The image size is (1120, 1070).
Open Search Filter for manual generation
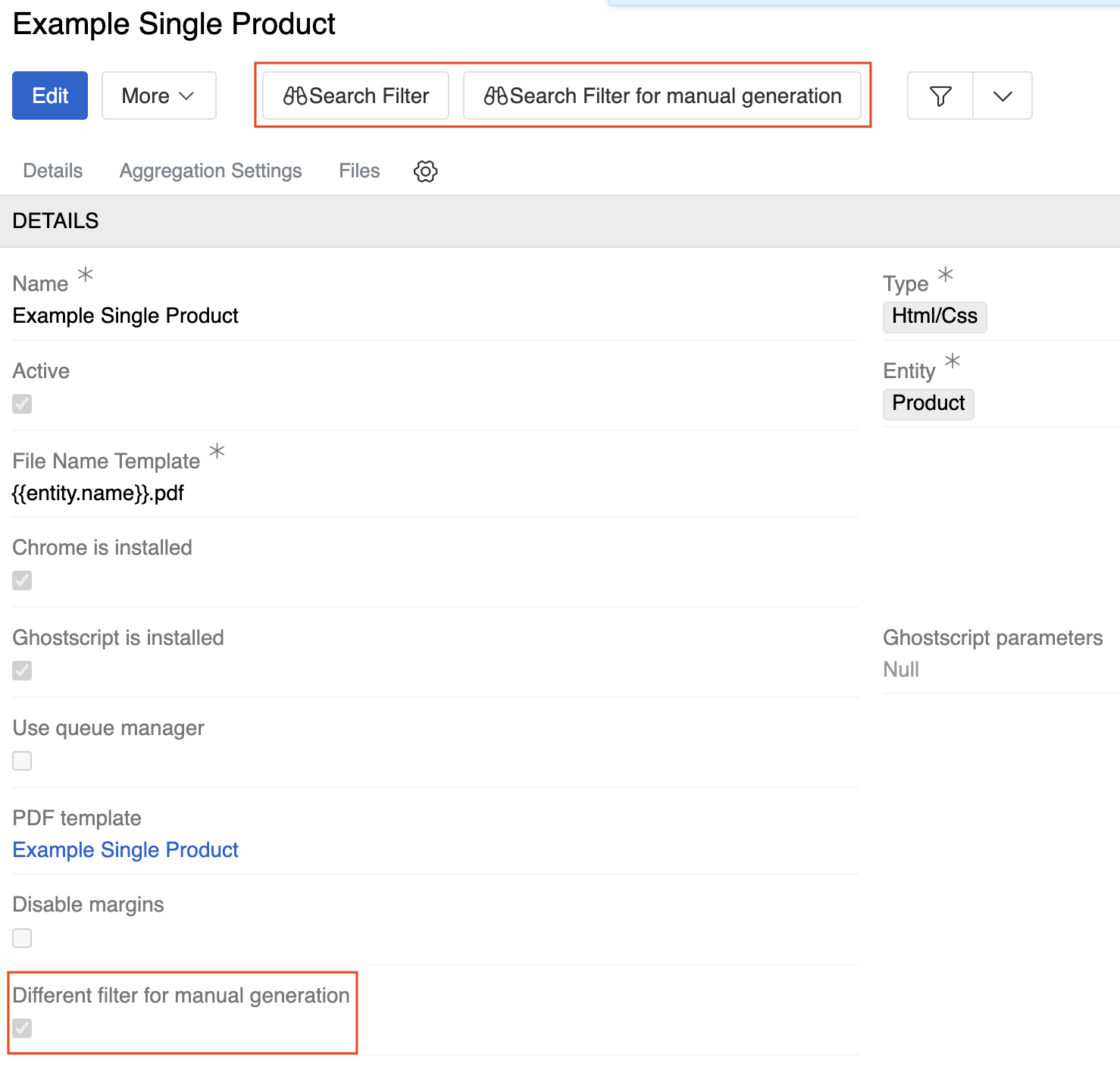tap(662, 96)
